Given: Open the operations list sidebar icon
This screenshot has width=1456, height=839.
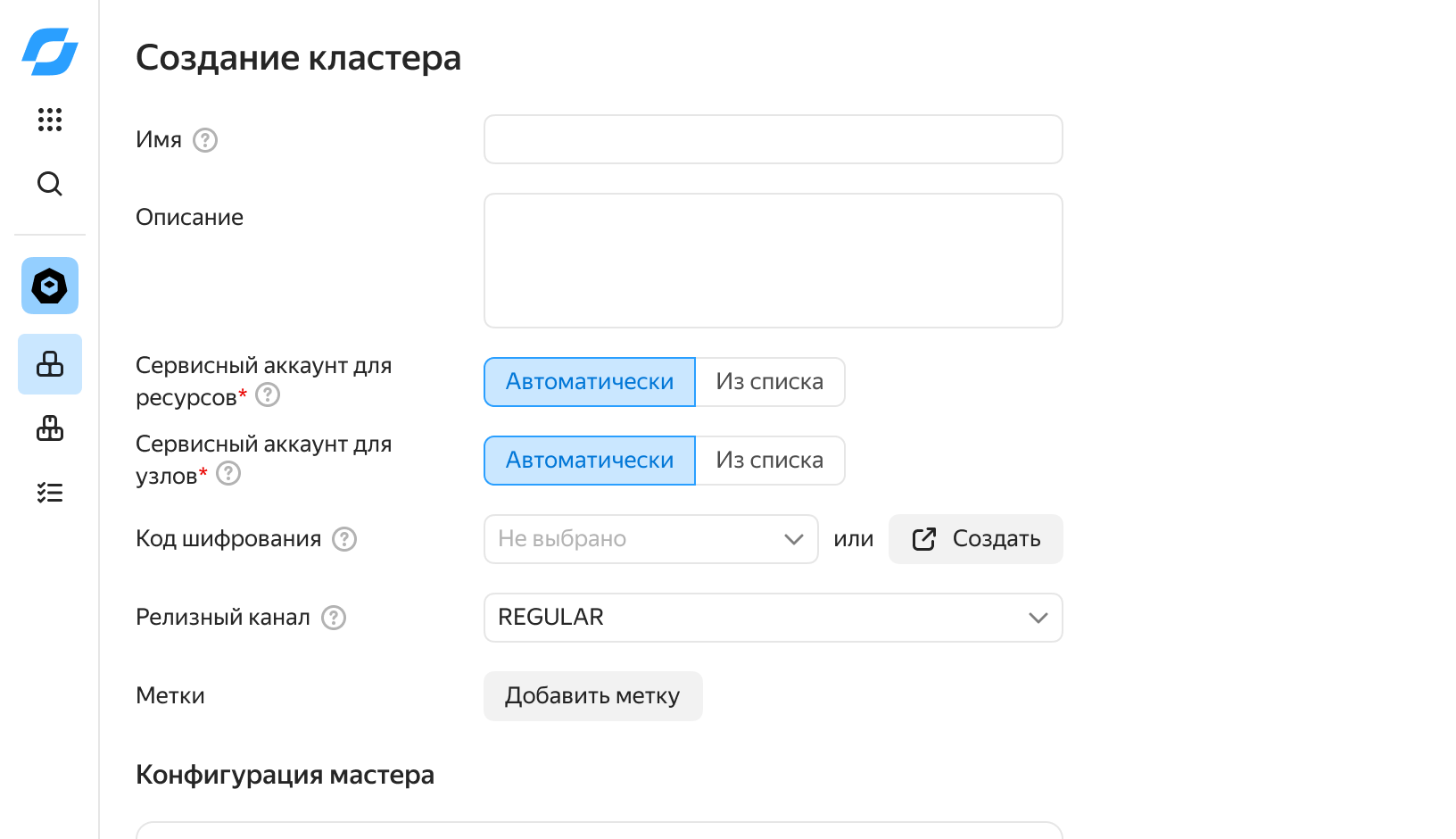Looking at the screenshot, I should [x=50, y=493].
